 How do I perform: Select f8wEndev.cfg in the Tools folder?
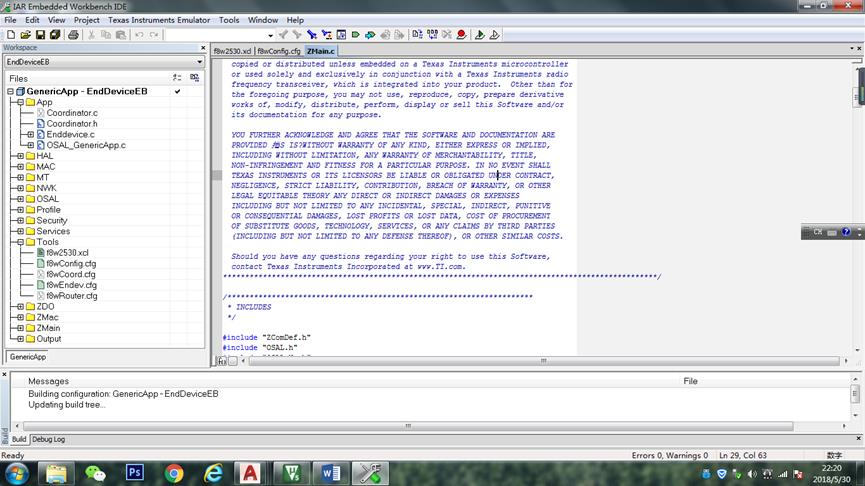pos(72,285)
